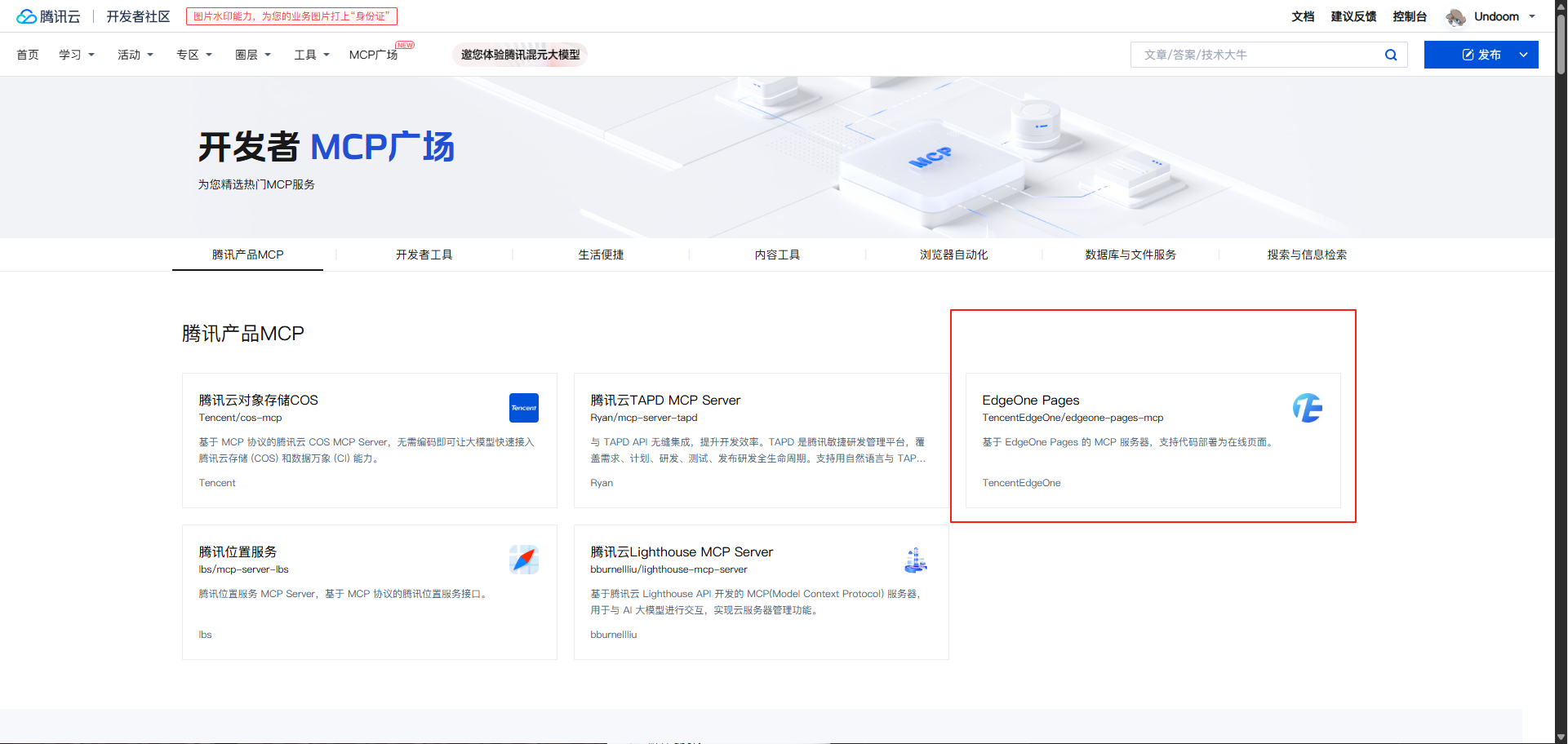This screenshot has height=744, width=1568.
Task: Click the 开发者社区 header link
Action: pyautogui.click(x=138, y=16)
